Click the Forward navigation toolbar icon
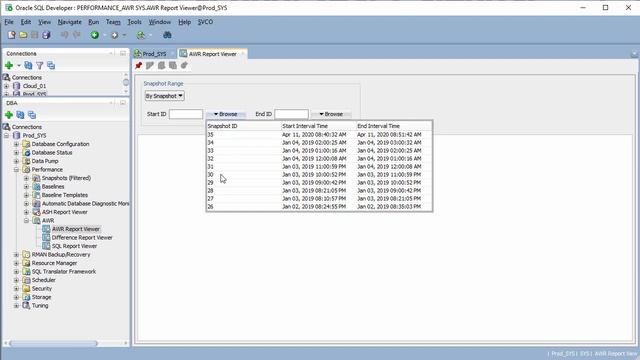This screenshot has width=640, height=360. [x=115, y=35]
